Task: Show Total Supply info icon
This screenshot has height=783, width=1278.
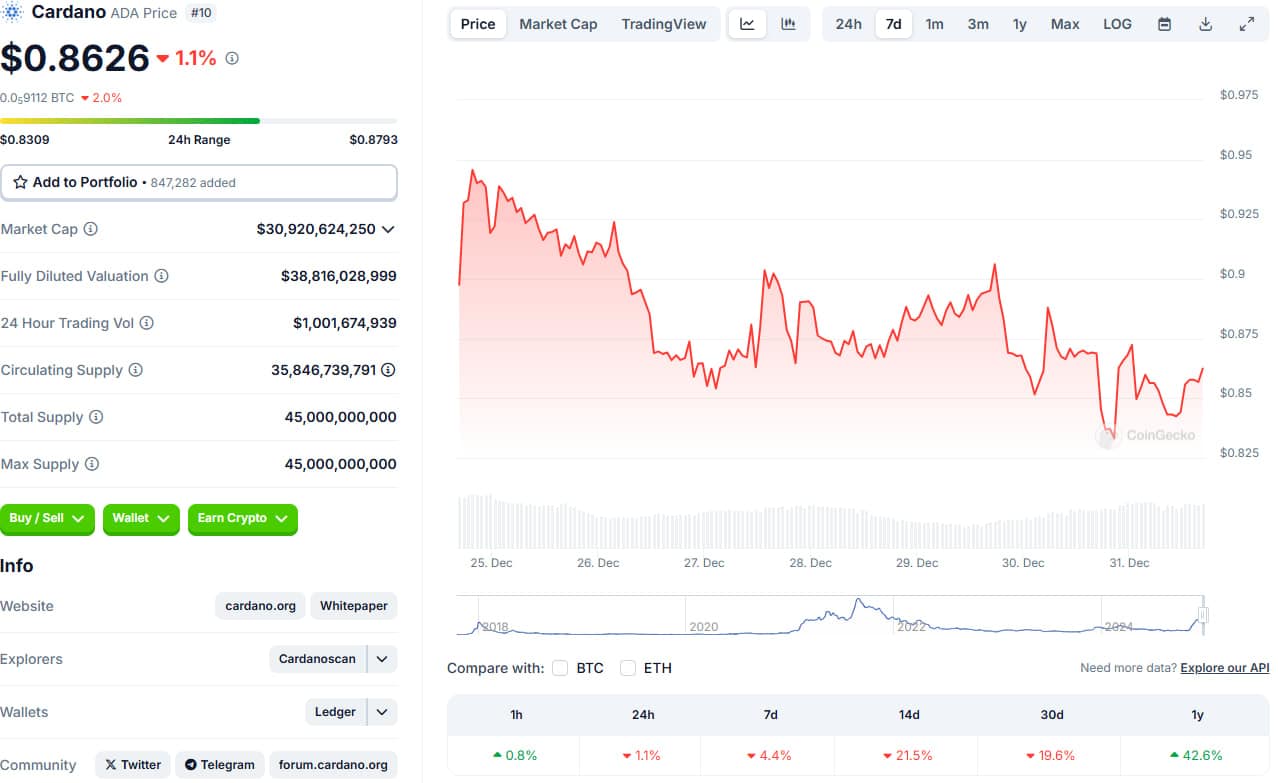Action: pos(96,417)
